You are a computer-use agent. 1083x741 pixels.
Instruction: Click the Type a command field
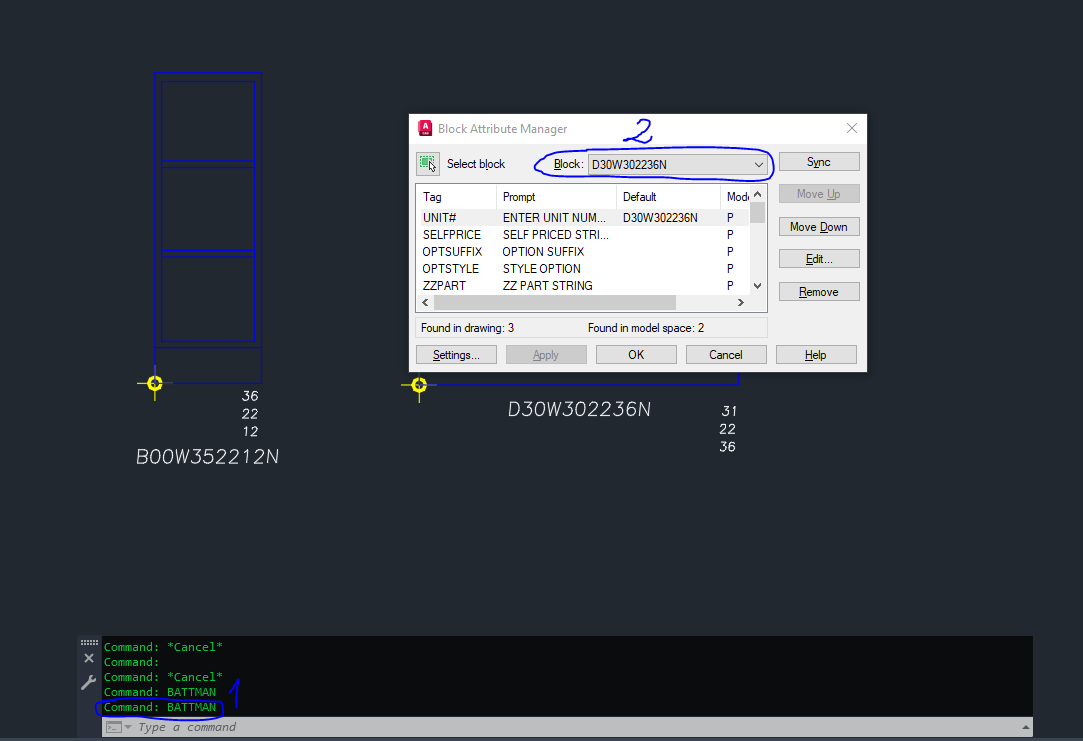click(x=566, y=727)
